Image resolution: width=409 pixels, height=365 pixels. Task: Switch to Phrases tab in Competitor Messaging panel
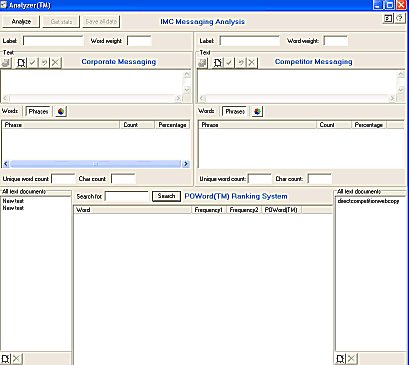[x=235, y=111]
